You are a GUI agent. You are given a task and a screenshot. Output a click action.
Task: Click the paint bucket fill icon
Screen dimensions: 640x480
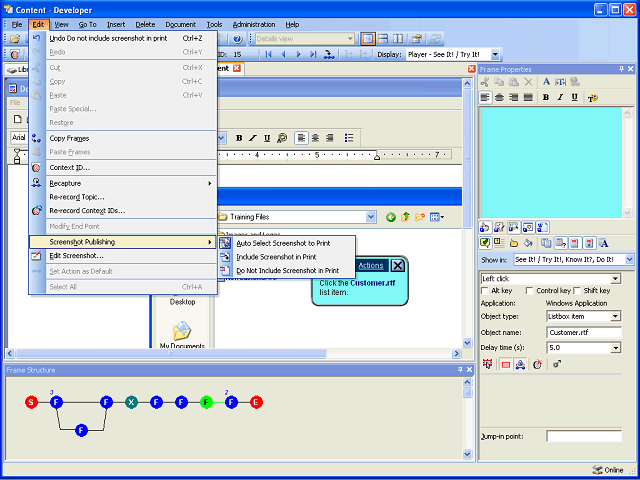pyautogui.click(x=528, y=243)
